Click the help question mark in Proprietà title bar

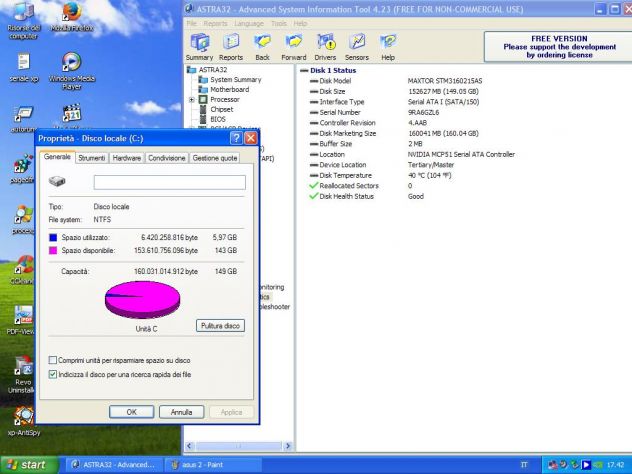point(236,138)
